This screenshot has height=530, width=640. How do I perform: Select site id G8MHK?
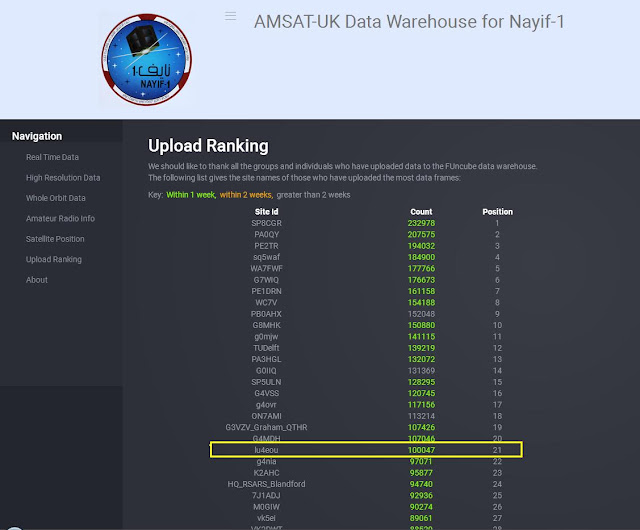(267, 325)
